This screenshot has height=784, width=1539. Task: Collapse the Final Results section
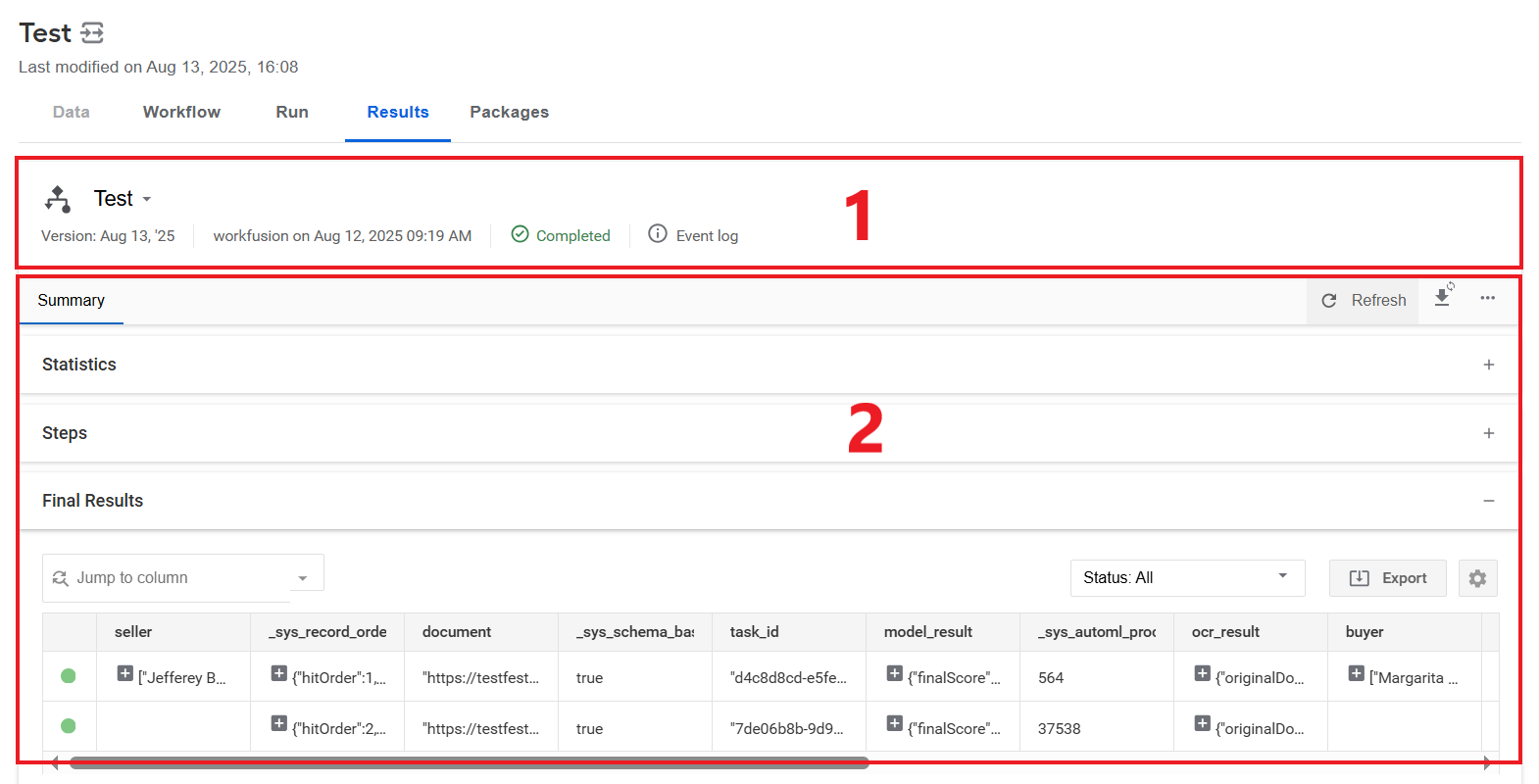(1489, 501)
